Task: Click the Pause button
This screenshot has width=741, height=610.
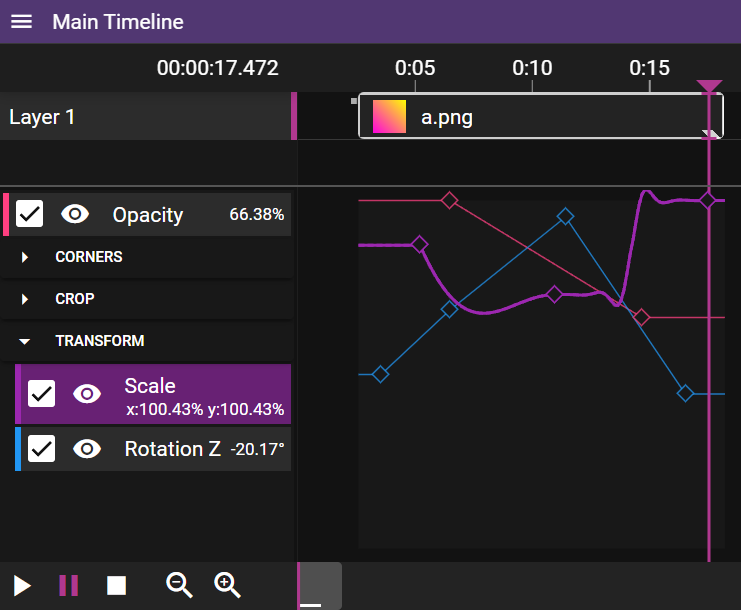Action: click(x=69, y=585)
